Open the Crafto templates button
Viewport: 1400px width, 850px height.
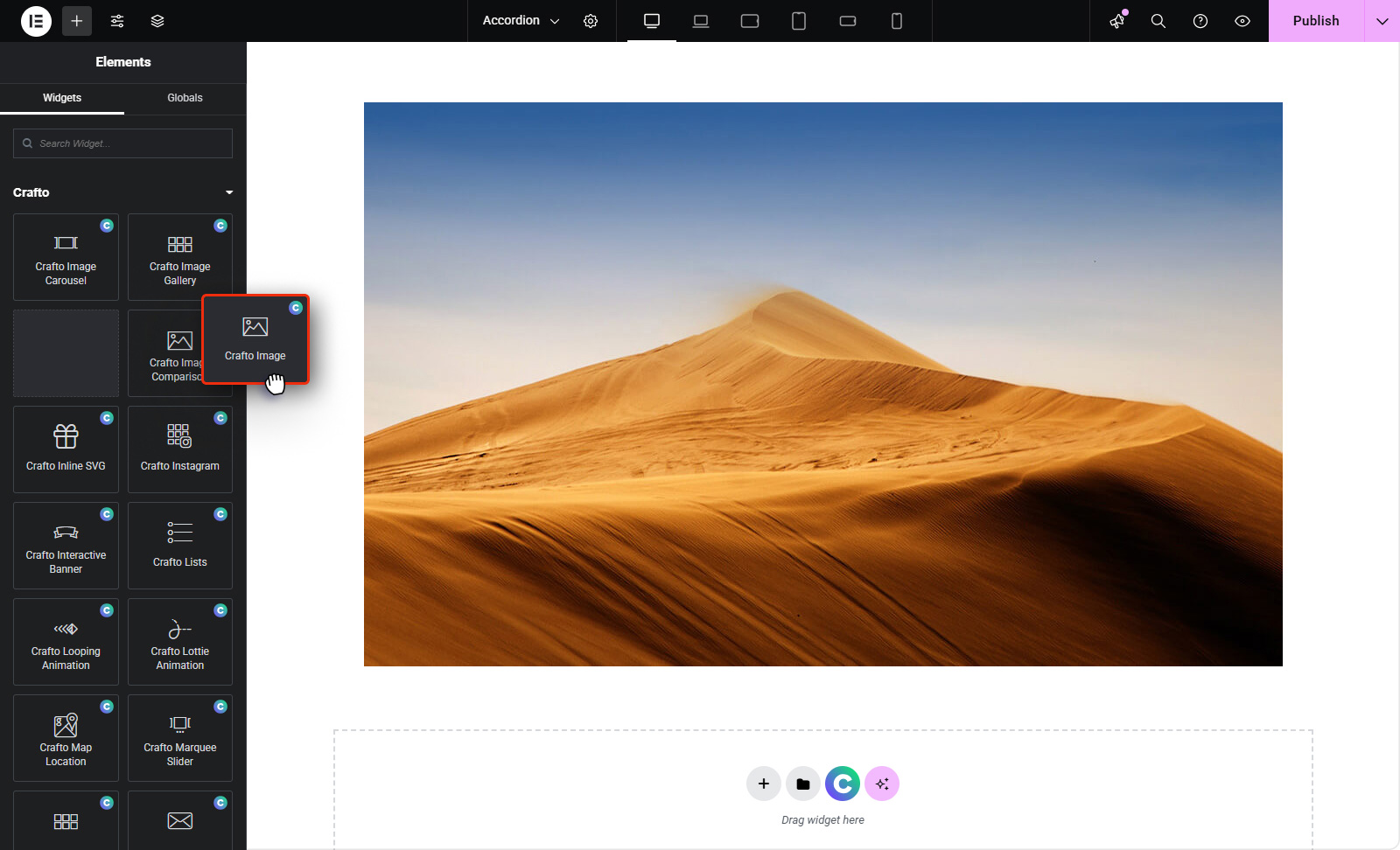point(843,784)
